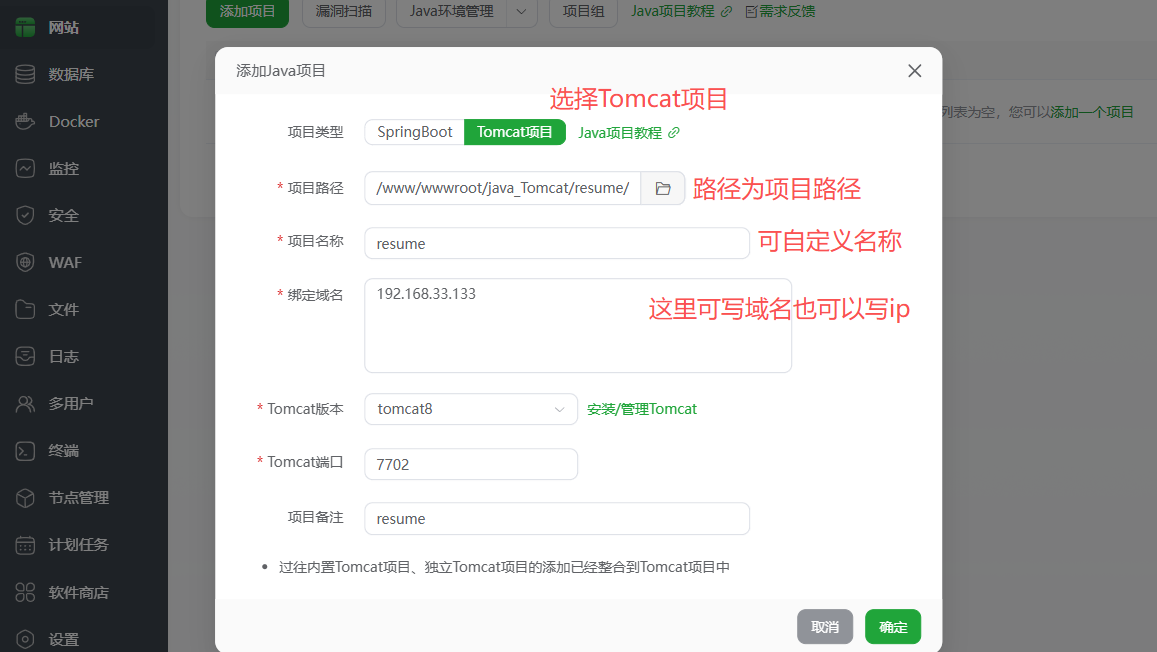Select the Tomcat项目 project type
This screenshot has height=652, width=1157.
click(x=514, y=131)
